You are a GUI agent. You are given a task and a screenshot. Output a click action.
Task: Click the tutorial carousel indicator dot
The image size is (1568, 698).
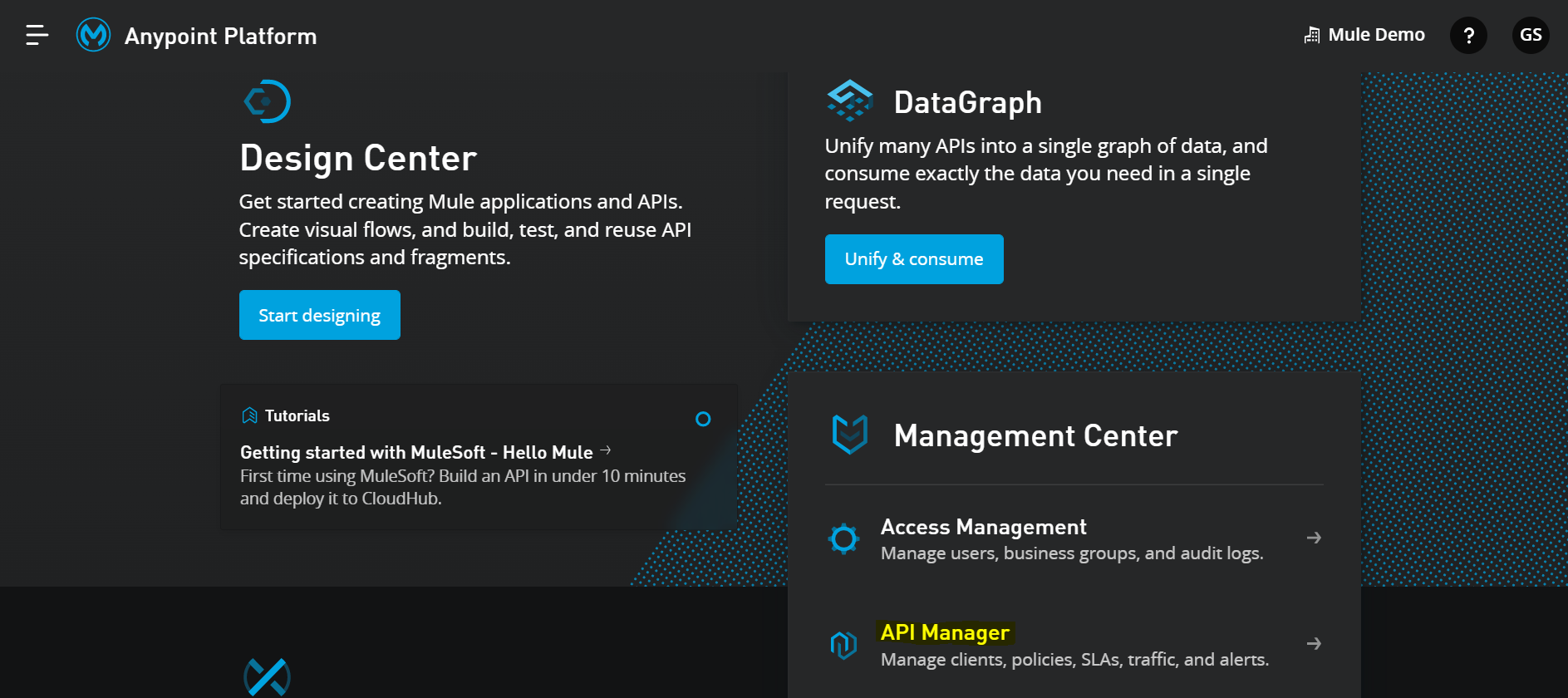(x=703, y=419)
